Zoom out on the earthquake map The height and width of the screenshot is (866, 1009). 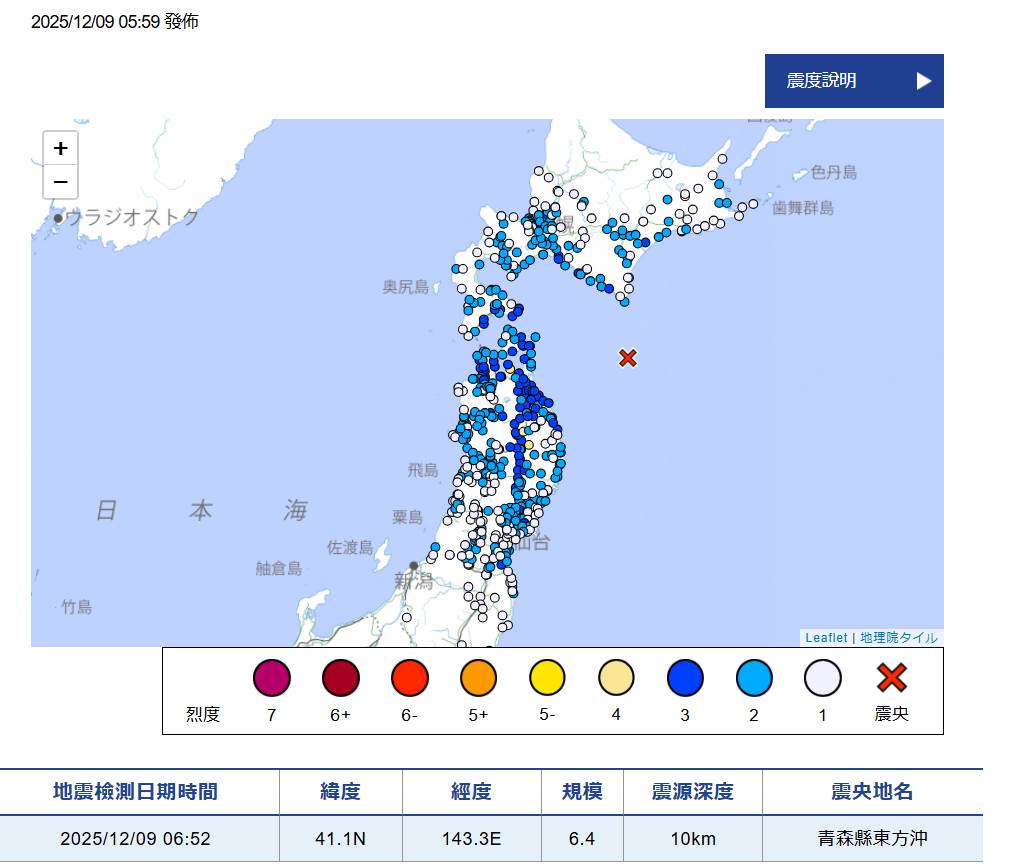pyautogui.click(x=60, y=182)
